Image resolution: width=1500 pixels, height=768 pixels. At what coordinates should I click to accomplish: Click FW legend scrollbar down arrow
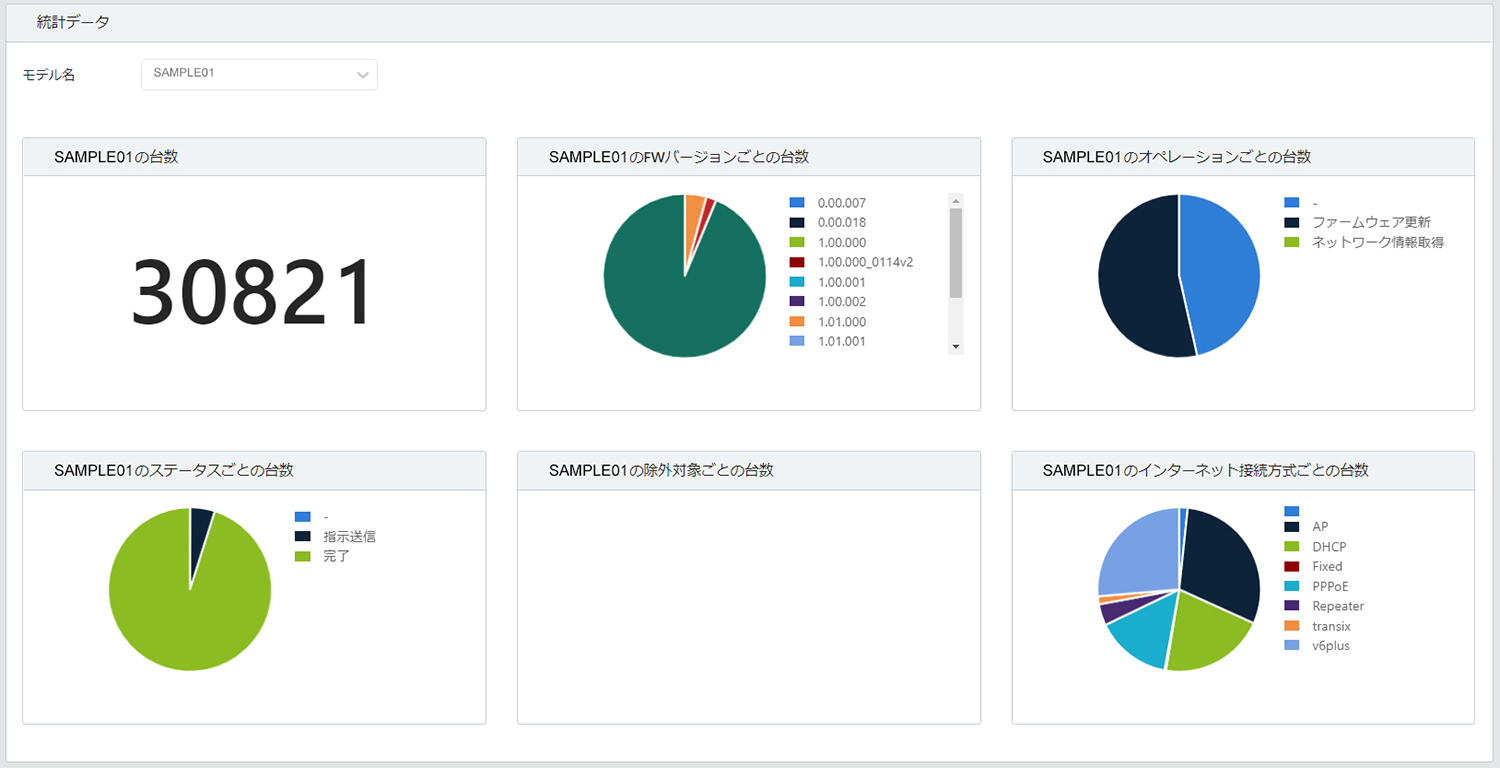point(956,346)
